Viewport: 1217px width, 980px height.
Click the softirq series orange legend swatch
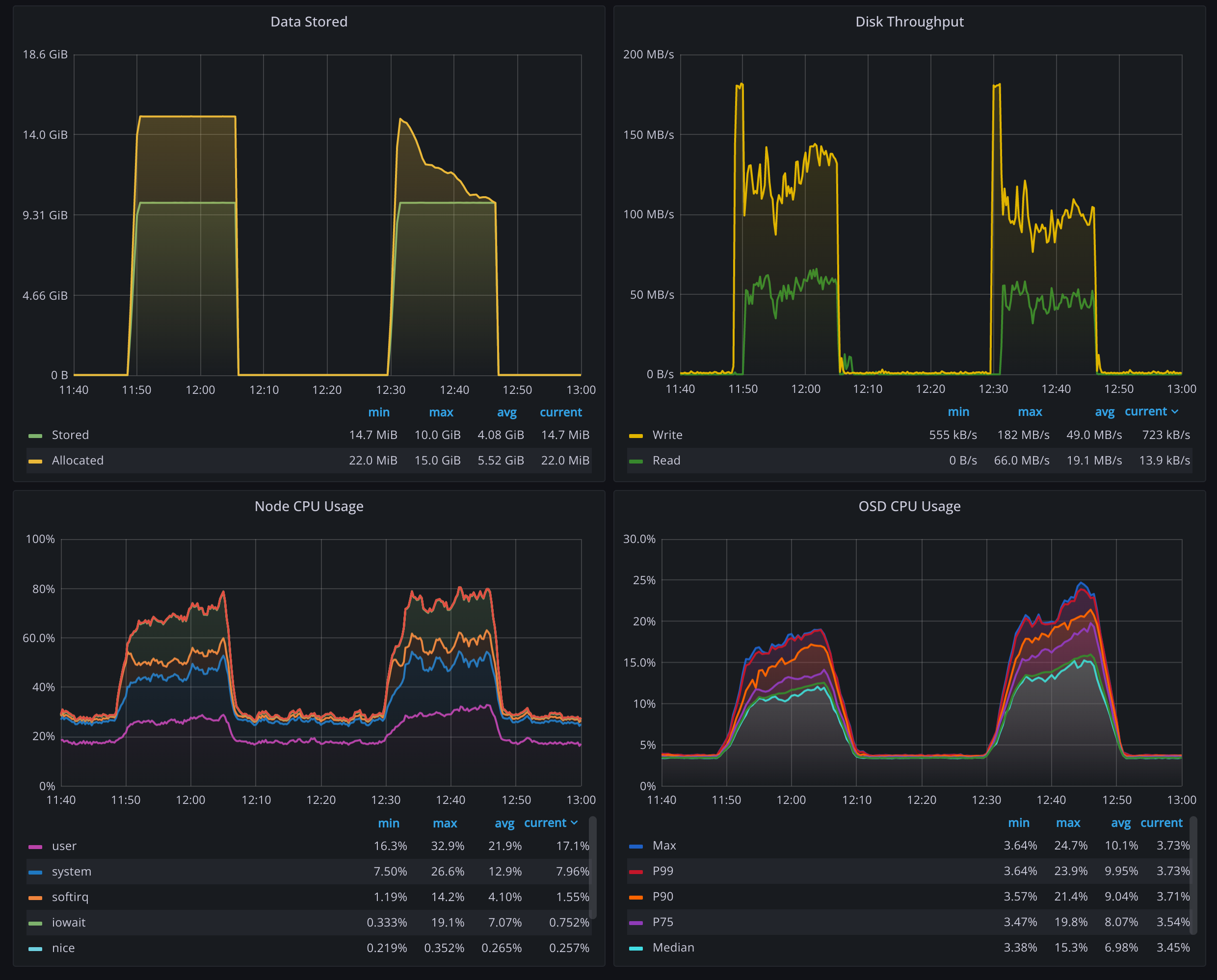coord(35,898)
